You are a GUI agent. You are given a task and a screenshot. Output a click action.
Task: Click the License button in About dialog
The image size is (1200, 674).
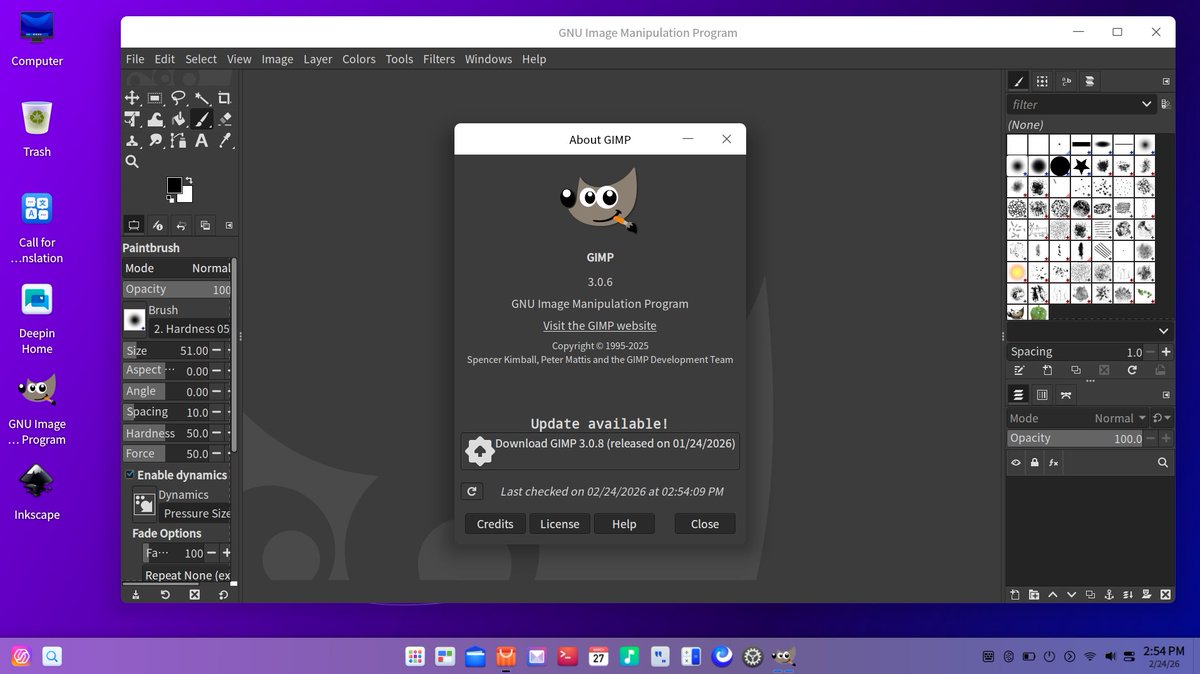[560, 524]
